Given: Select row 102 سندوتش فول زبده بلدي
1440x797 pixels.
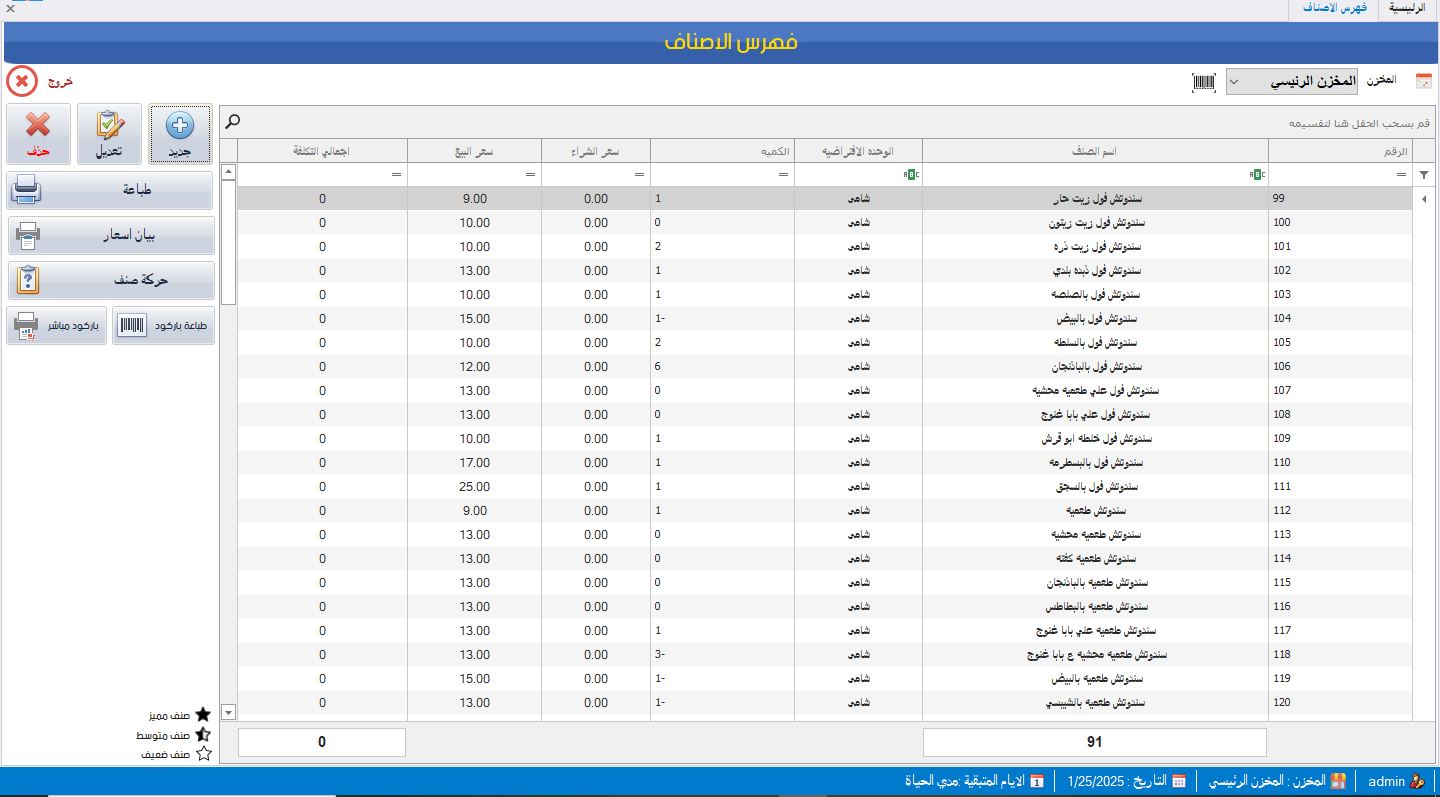Looking at the screenshot, I should point(825,271).
